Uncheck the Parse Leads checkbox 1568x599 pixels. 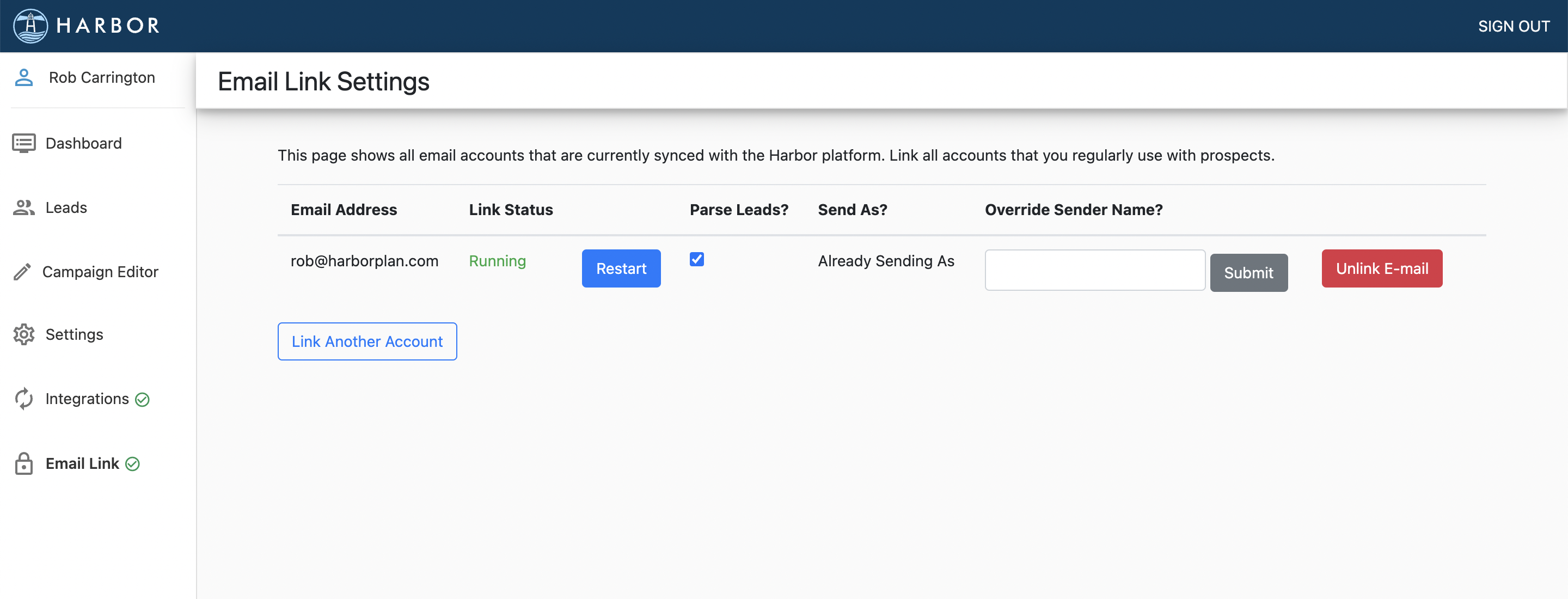click(x=696, y=259)
